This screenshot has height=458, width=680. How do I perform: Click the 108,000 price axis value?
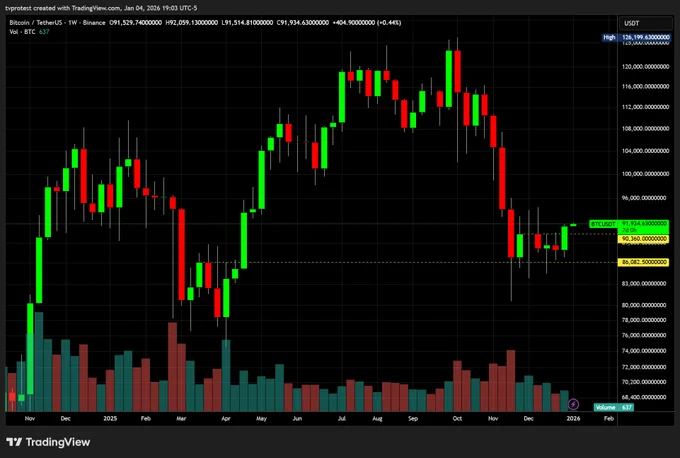(x=645, y=128)
